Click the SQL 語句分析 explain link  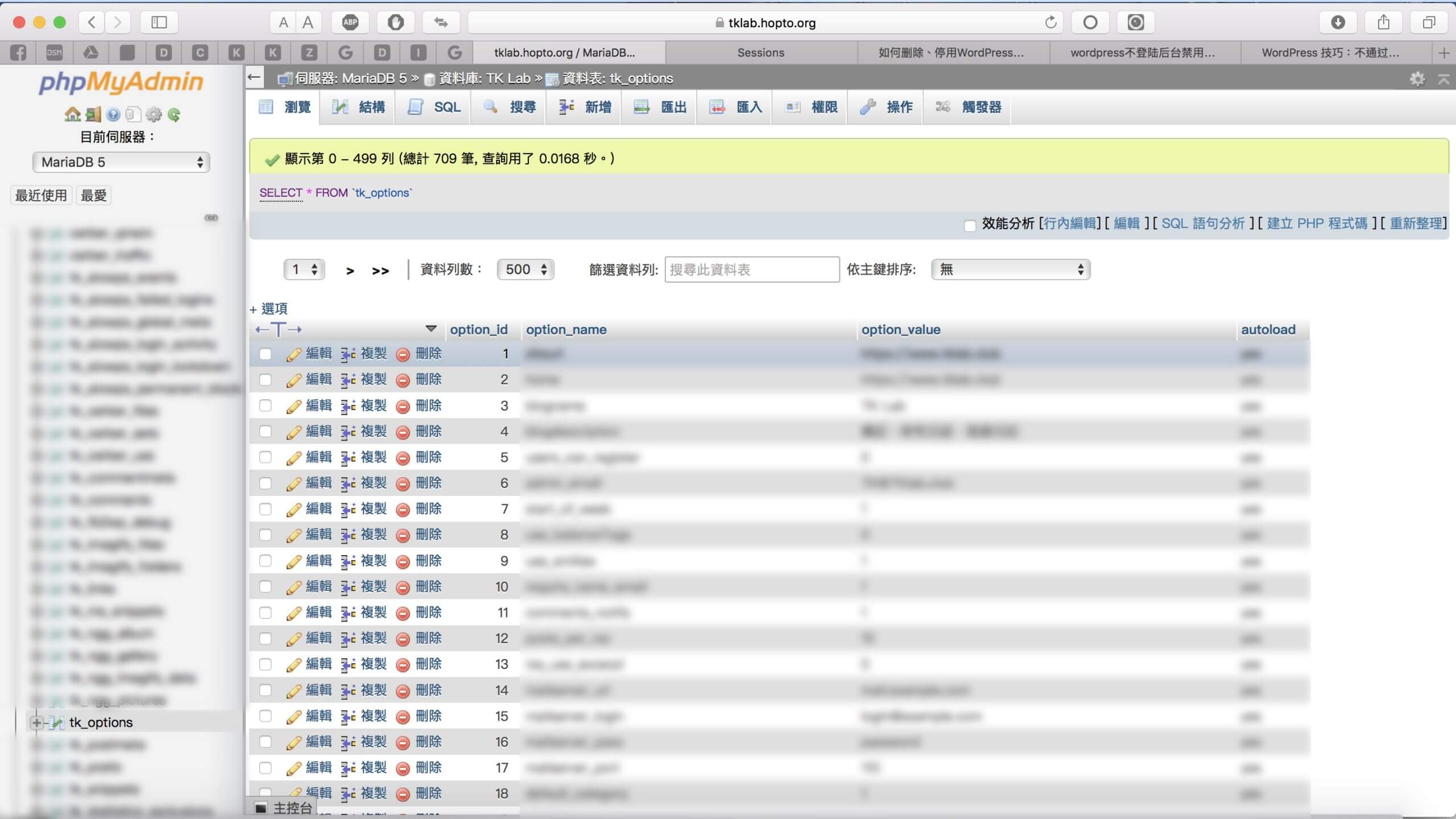[1203, 223]
